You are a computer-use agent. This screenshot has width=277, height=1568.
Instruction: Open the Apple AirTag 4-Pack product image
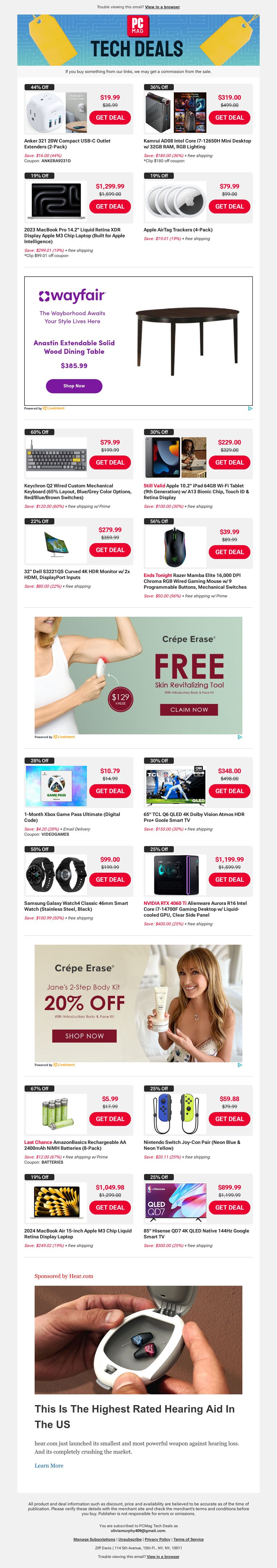click(175, 201)
